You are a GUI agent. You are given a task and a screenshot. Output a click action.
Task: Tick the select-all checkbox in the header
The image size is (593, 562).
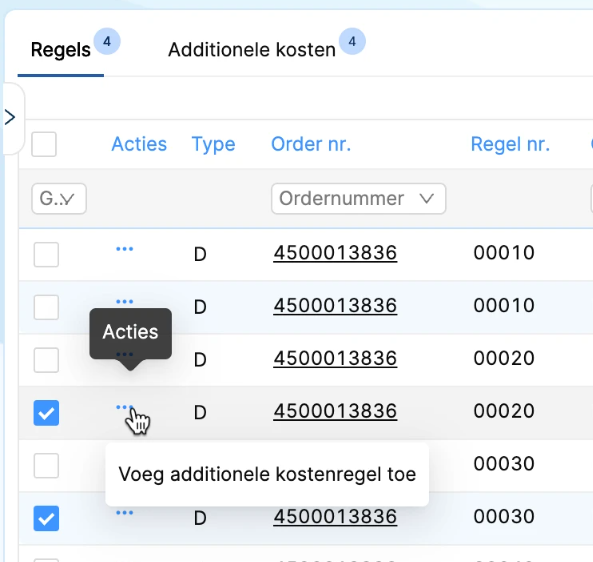(44, 144)
